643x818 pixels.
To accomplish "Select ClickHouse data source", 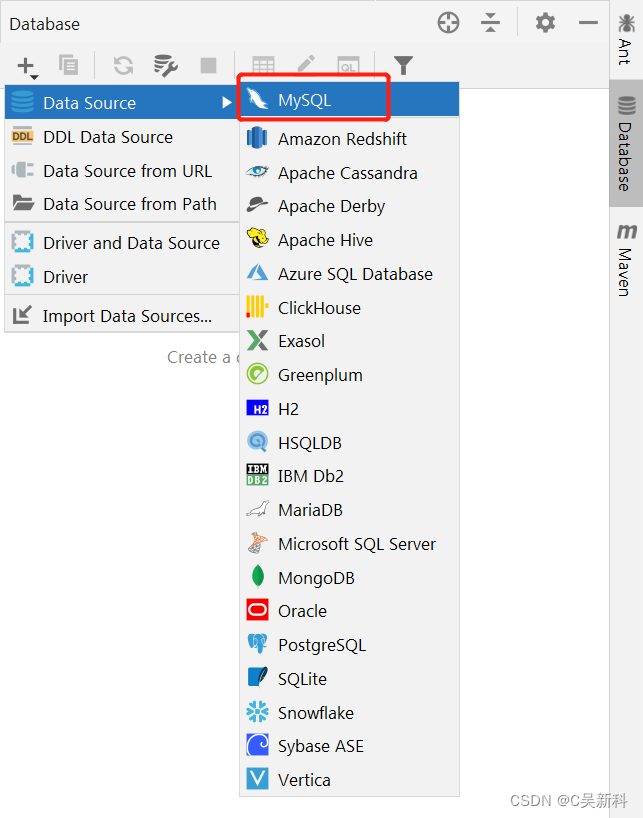I will click(x=349, y=308).
